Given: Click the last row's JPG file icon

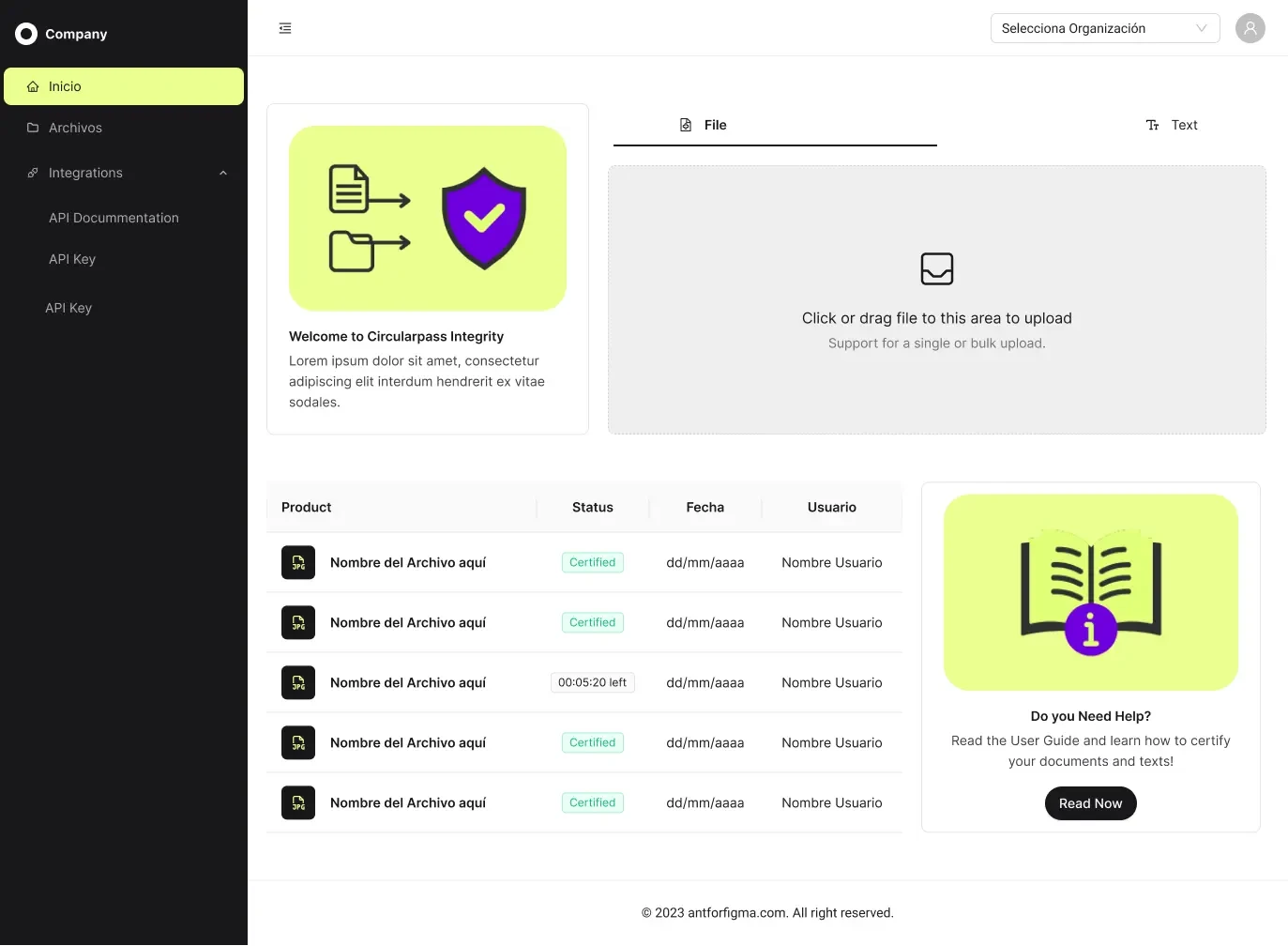Looking at the screenshot, I should coord(298,803).
